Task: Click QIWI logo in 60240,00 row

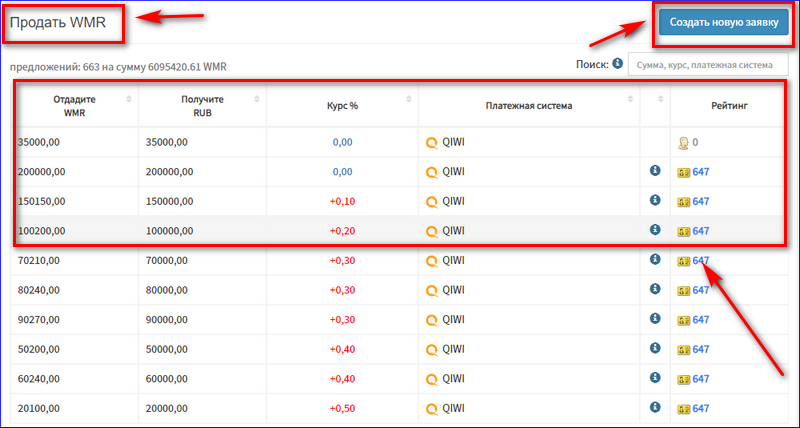Action: coord(432,380)
